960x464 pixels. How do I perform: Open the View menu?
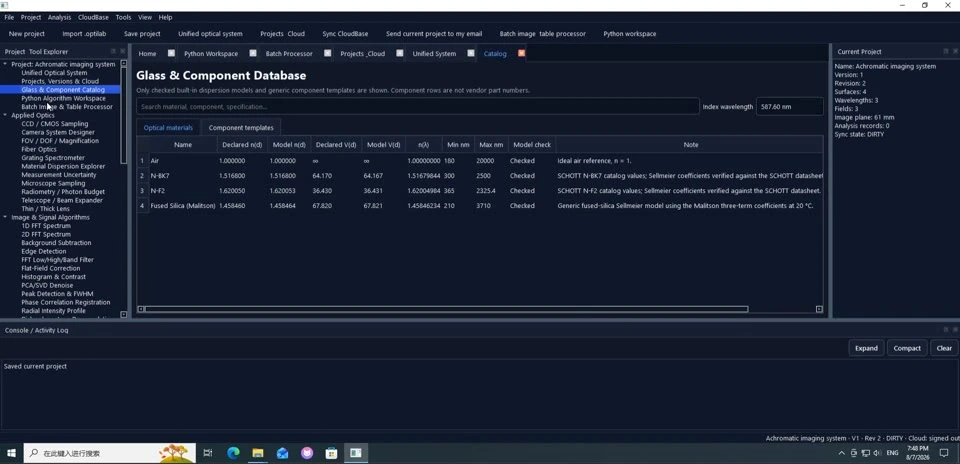coord(145,17)
